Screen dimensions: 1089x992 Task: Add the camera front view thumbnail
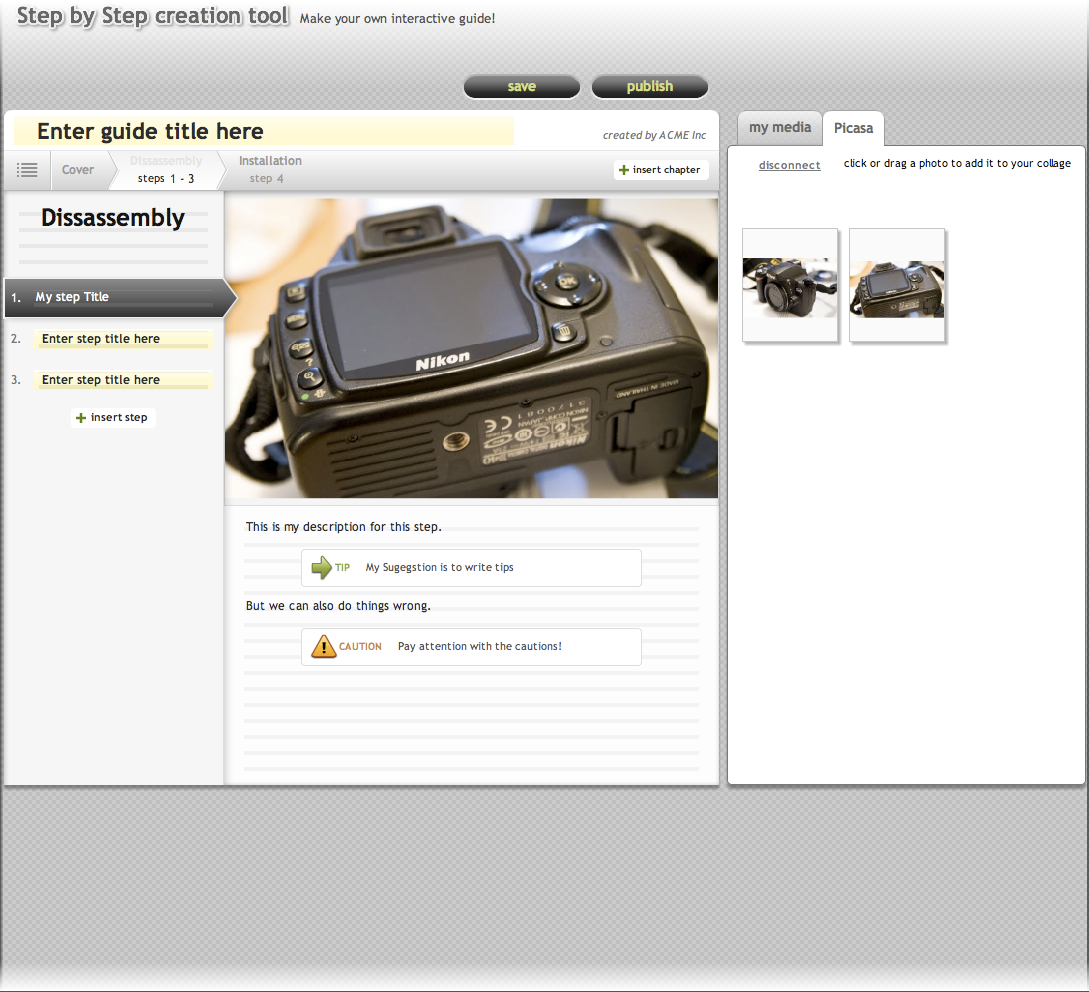790,286
